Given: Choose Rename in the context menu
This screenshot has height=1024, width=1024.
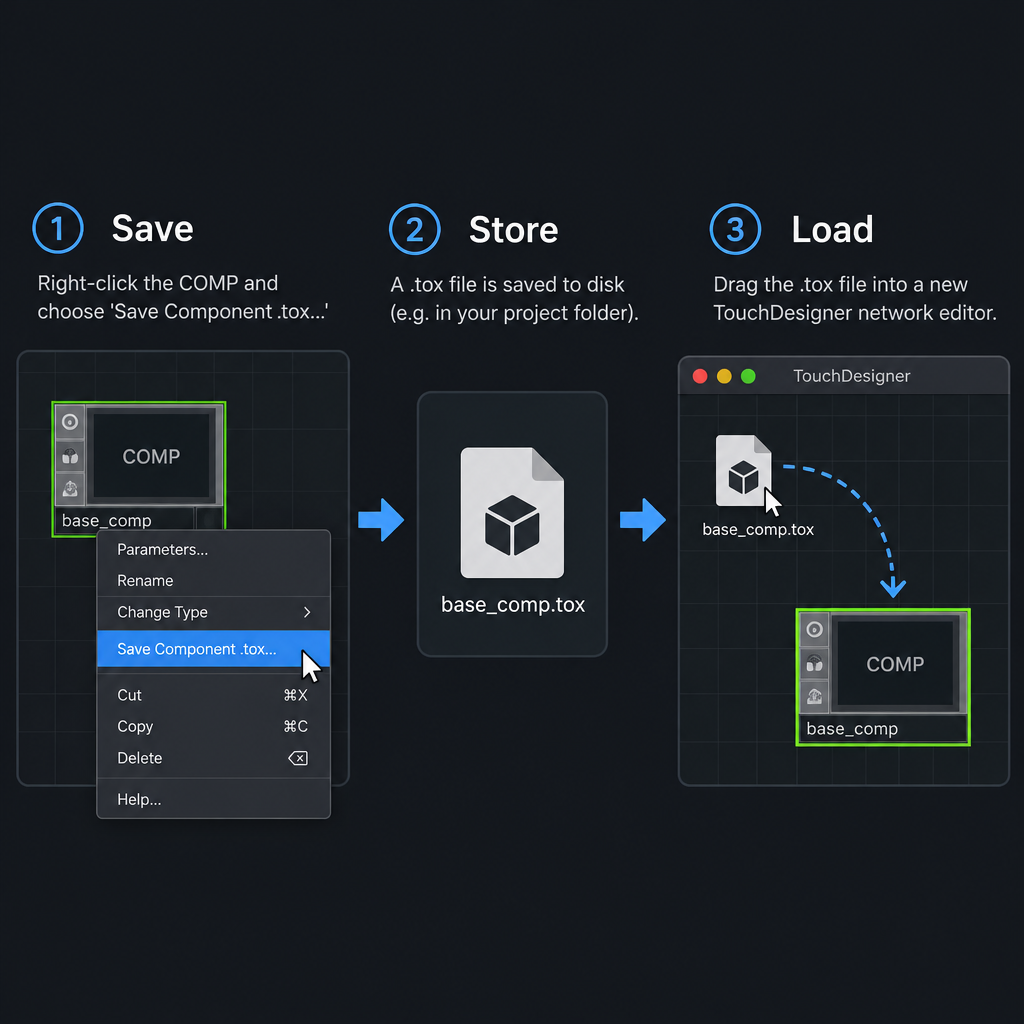Looking at the screenshot, I should [214, 581].
